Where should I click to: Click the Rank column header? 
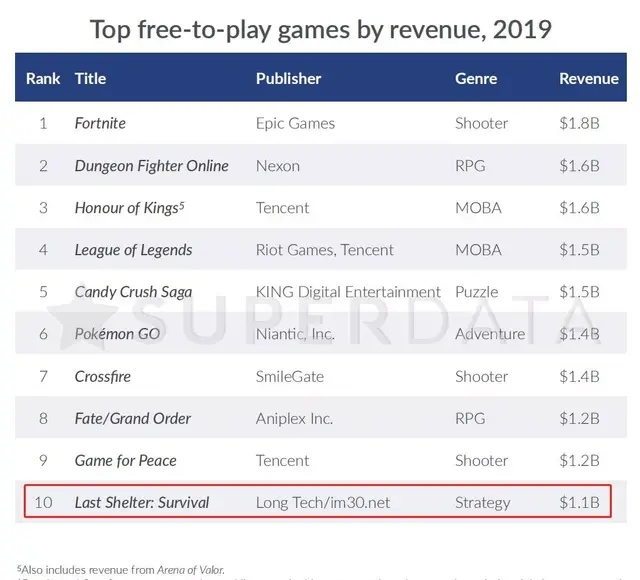(x=43, y=78)
